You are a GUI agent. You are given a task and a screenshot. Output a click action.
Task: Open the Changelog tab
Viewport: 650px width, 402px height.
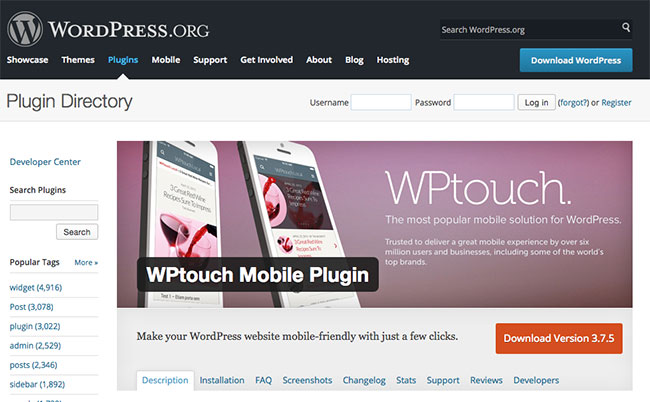tap(364, 380)
